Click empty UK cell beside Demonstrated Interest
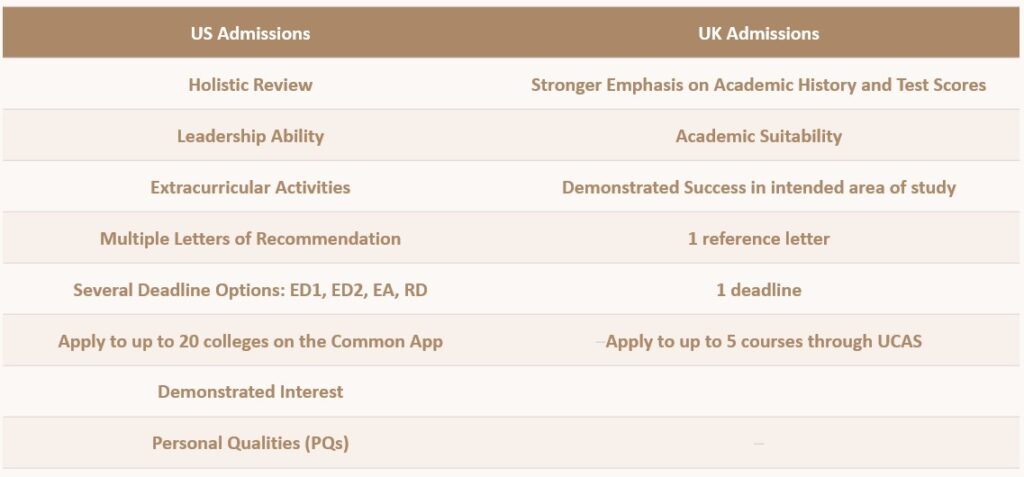Viewport: 1024px width, 477px height. click(758, 392)
